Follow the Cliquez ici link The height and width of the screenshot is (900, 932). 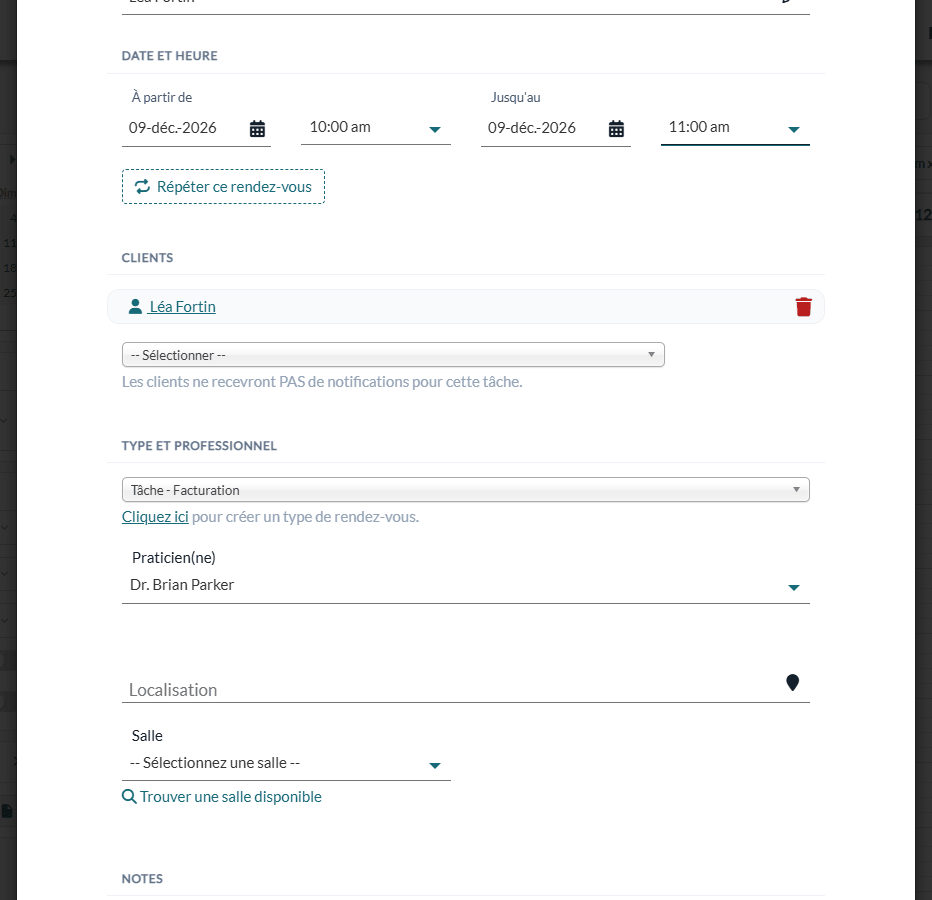[x=155, y=517]
